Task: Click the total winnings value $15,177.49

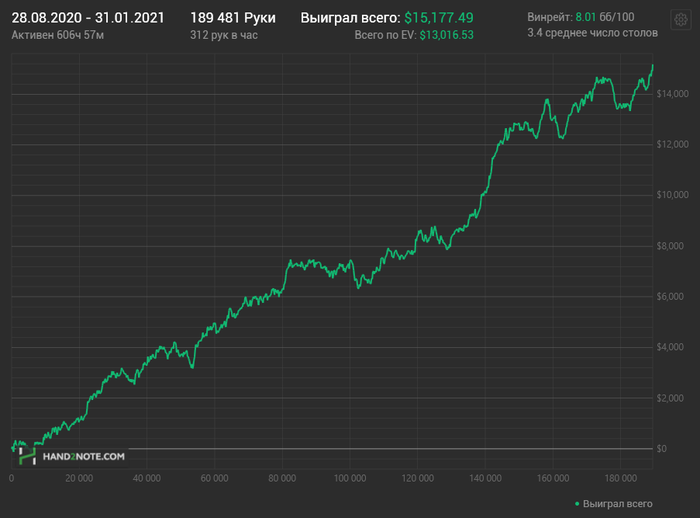Action: 439,18
